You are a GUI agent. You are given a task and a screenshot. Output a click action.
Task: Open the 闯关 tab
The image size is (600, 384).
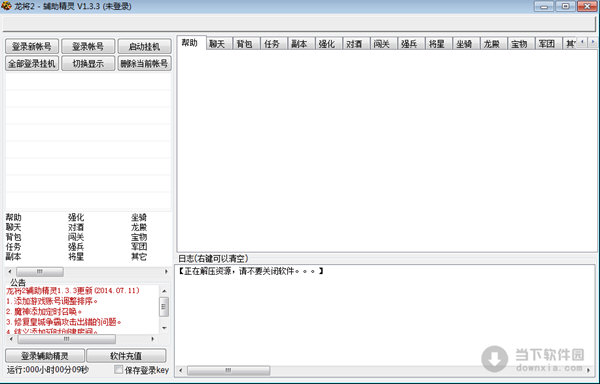[x=383, y=44]
